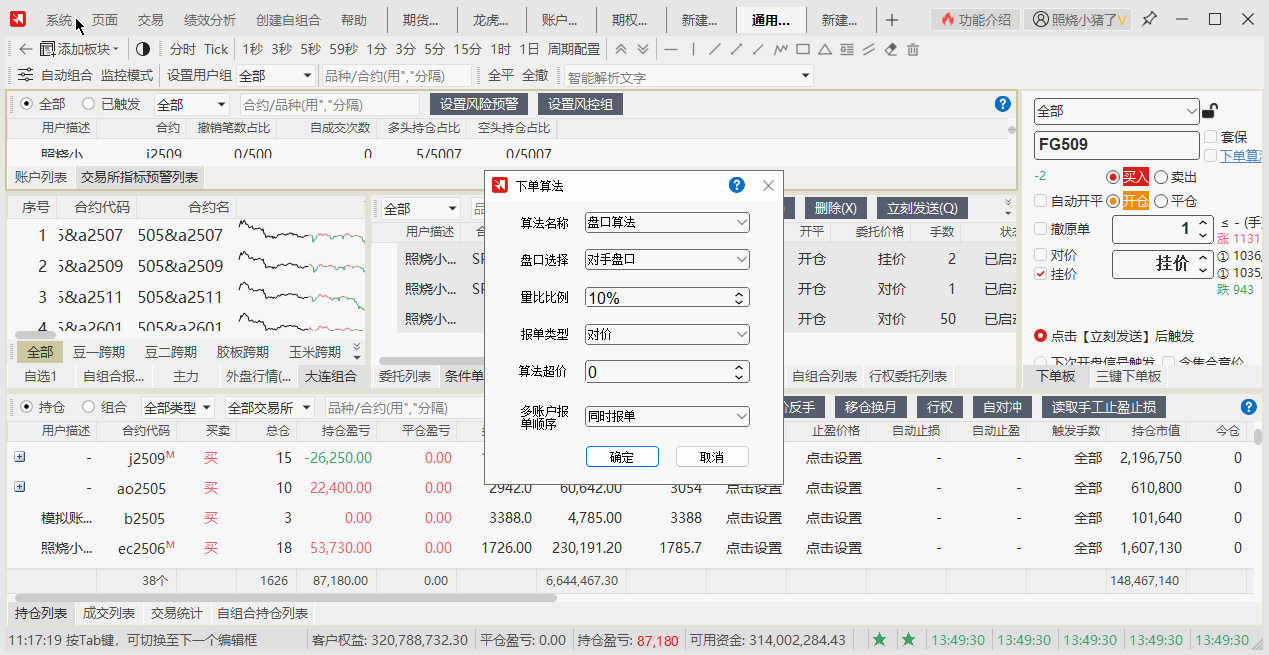Click the 设置风险预警 button
This screenshot has width=1269, height=655.
coord(479,104)
